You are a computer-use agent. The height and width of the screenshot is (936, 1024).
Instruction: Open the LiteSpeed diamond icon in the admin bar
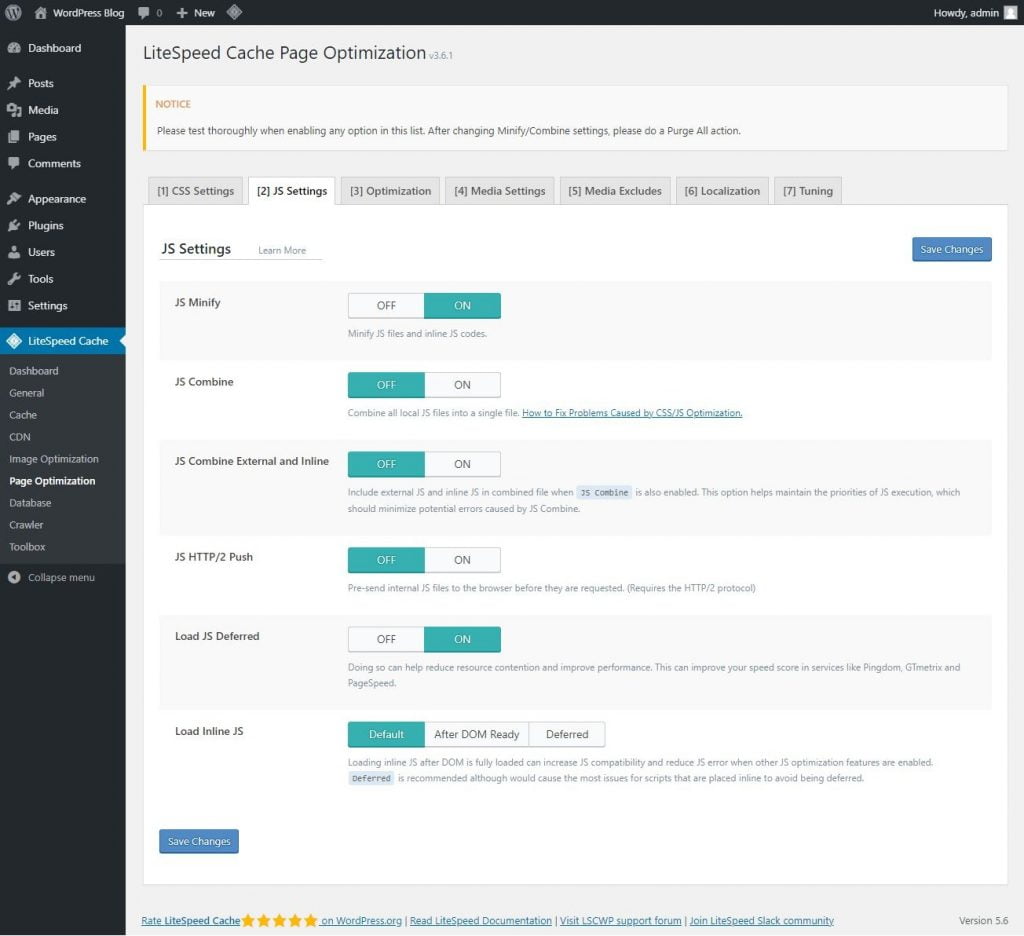click(x=234, y=12)
